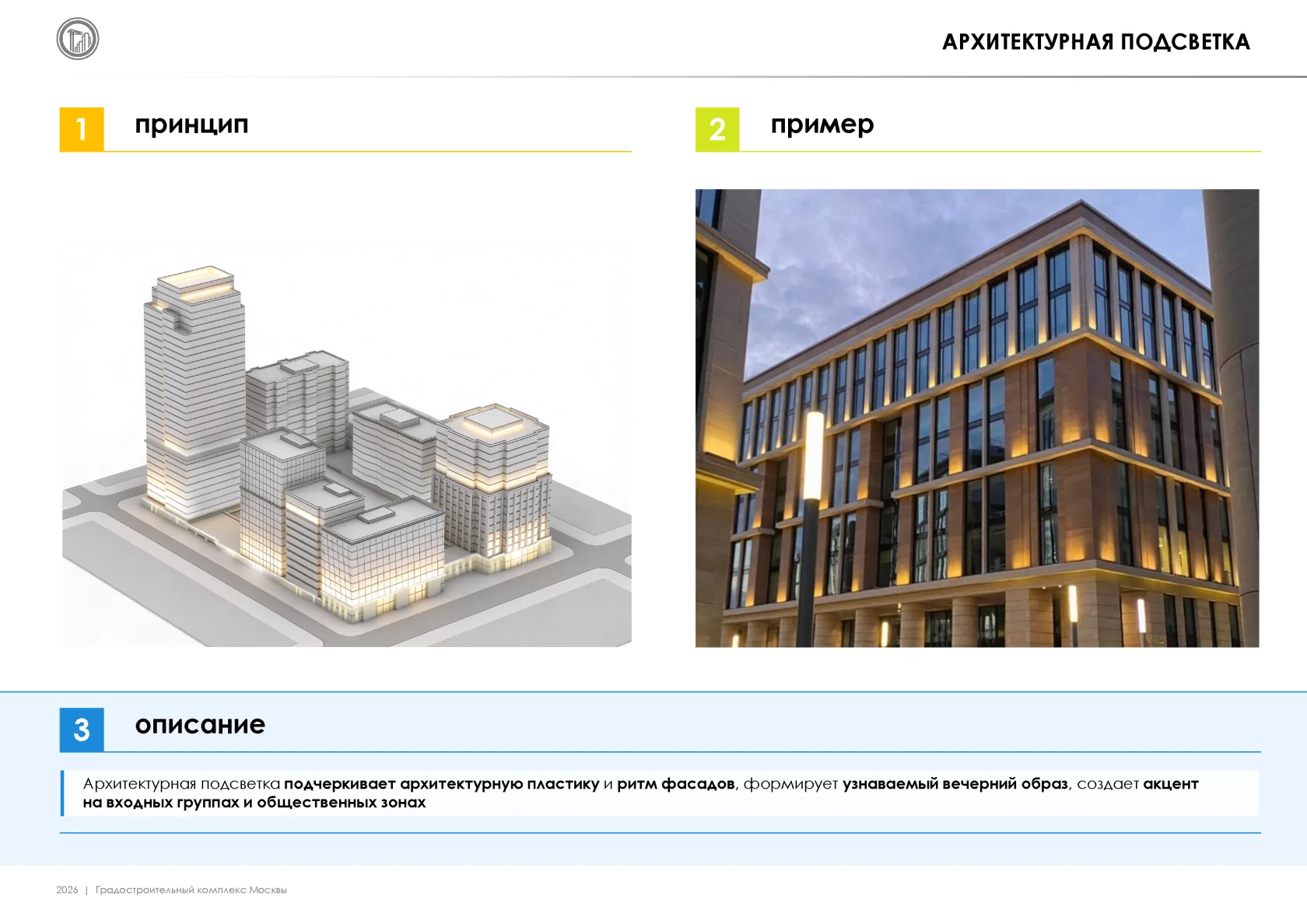Click the illuminated facade photo
Image resolution: width=1307 pixels, height=924 pixels.
point(977,418)
